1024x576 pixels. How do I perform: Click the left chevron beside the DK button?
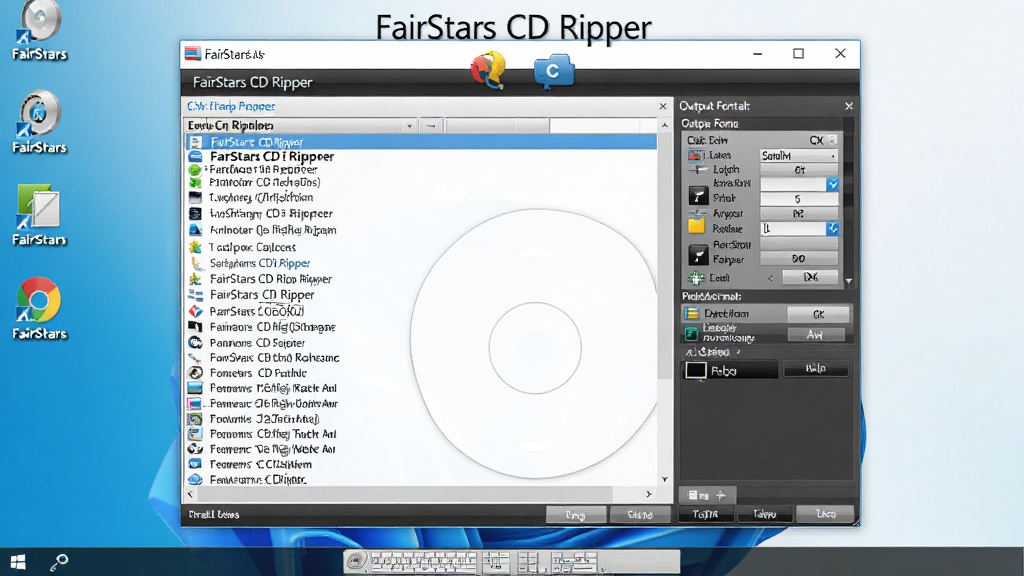click(770, 278)
